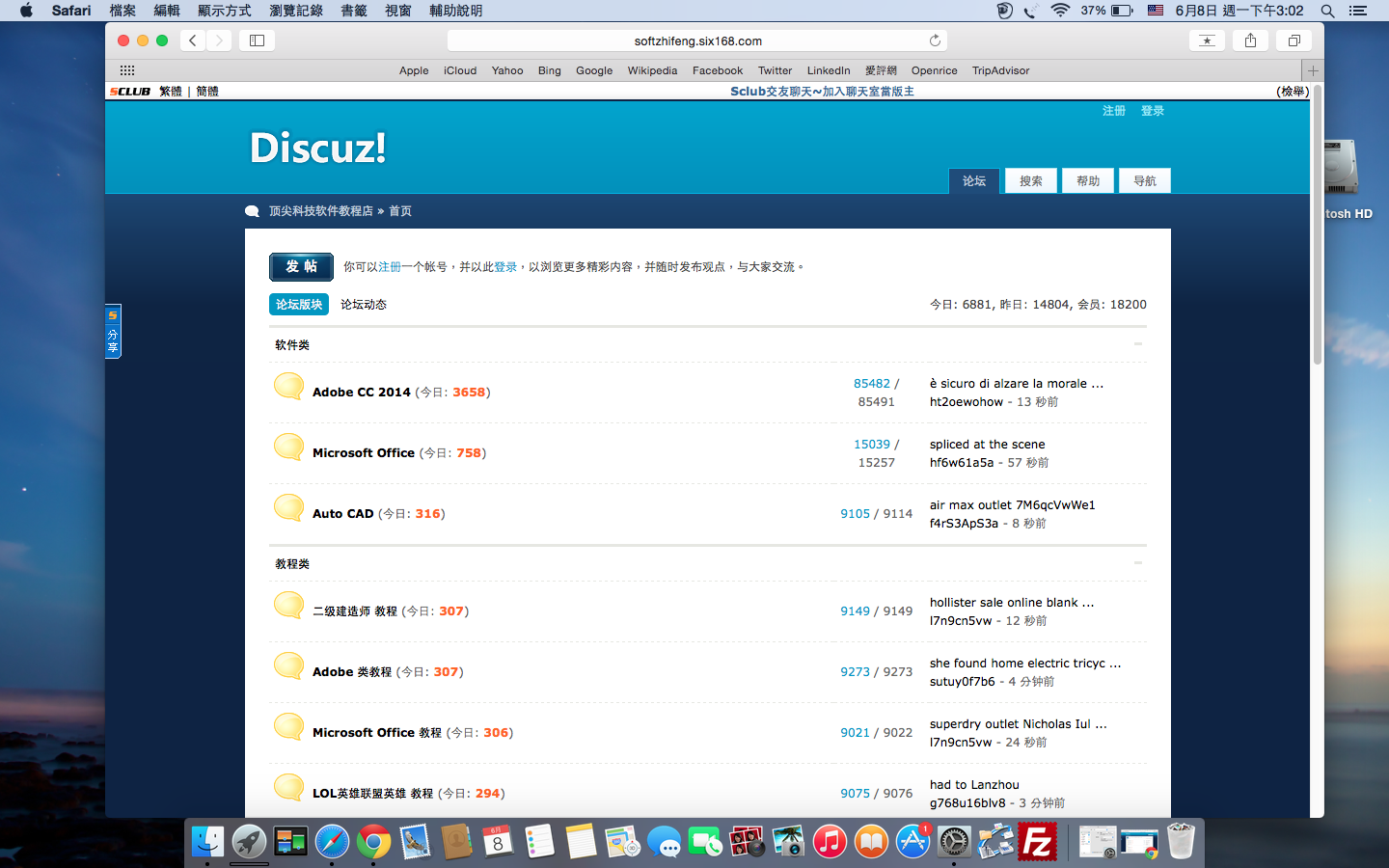Select the 论坛 navigation tab
The height and width of the screenshot is (868, 1389).
974,180
